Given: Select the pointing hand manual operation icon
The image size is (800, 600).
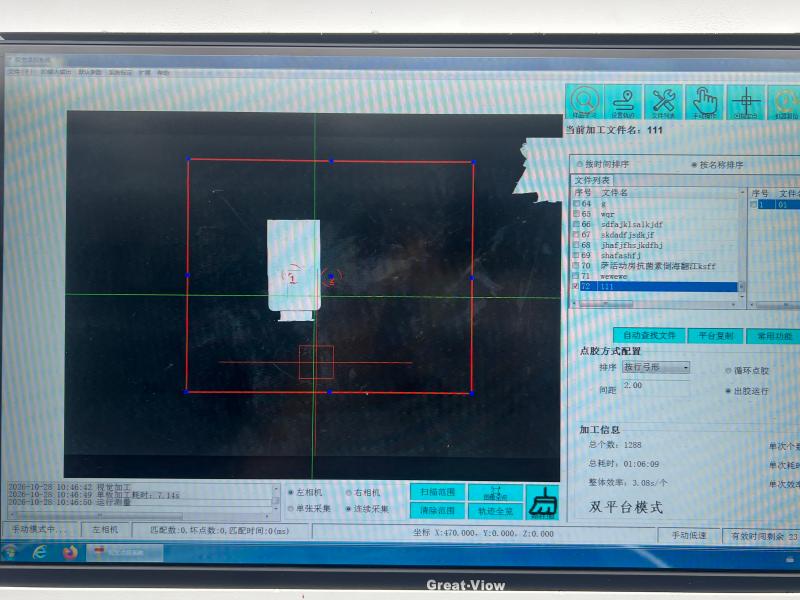Looking at the screenshot, I should [x=705, y=102].
